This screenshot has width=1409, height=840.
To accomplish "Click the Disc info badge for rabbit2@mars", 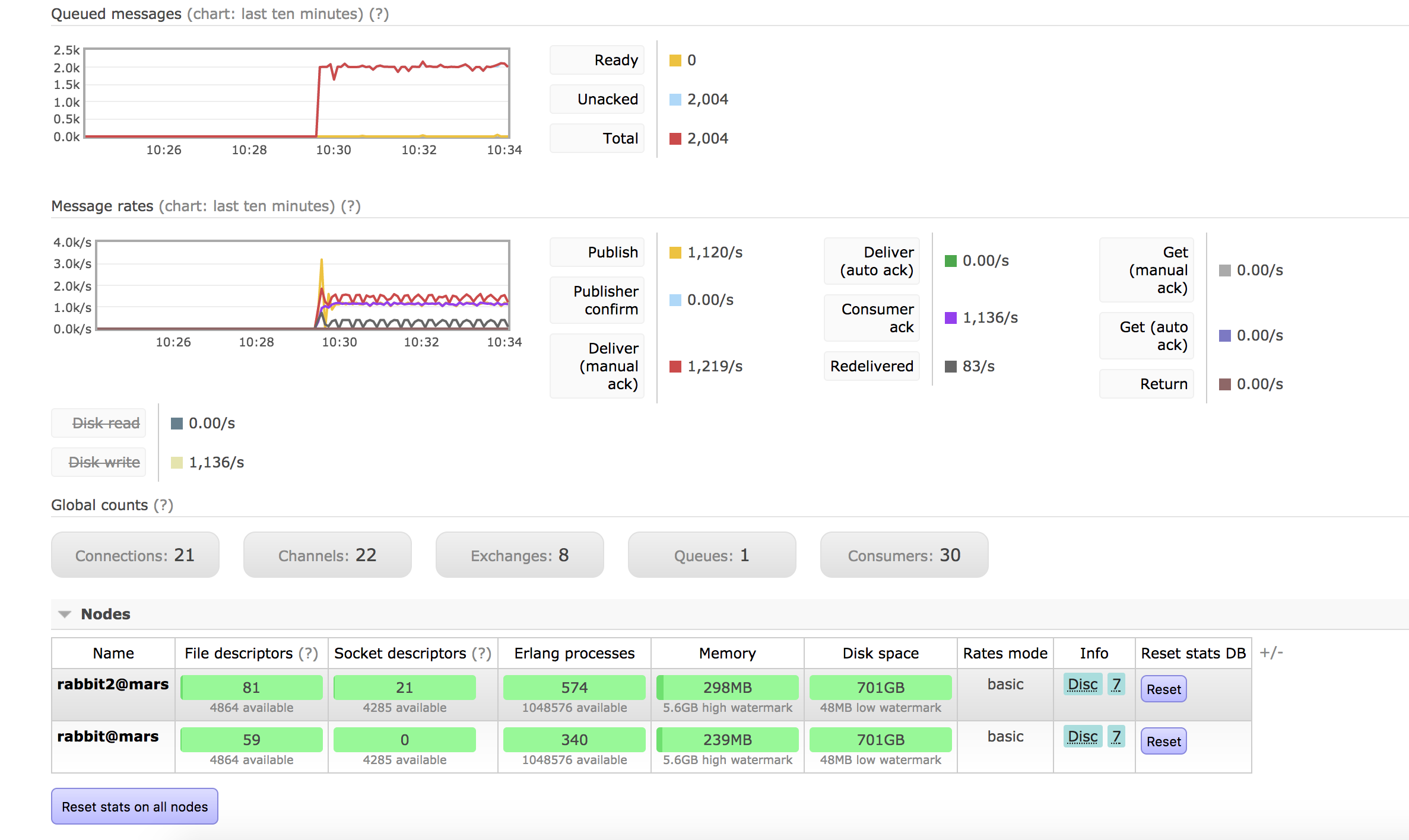I will point(1082,684).
